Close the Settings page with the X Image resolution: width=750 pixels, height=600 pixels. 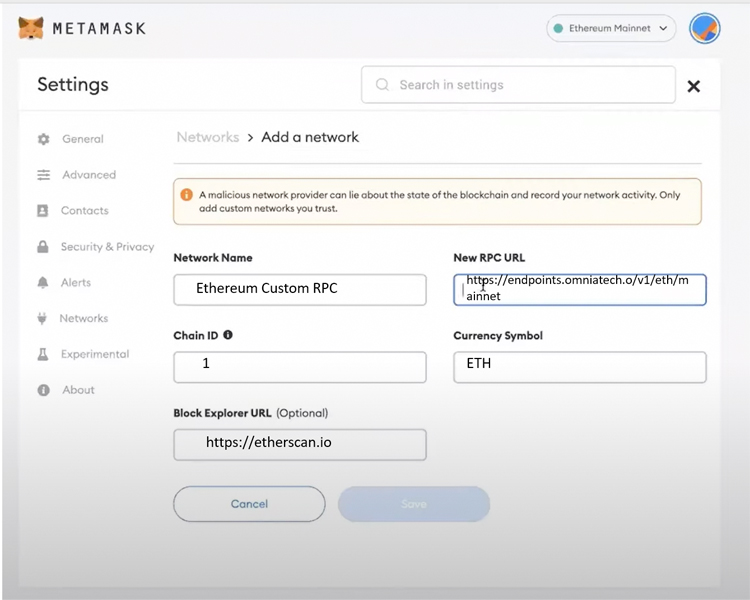694,86
